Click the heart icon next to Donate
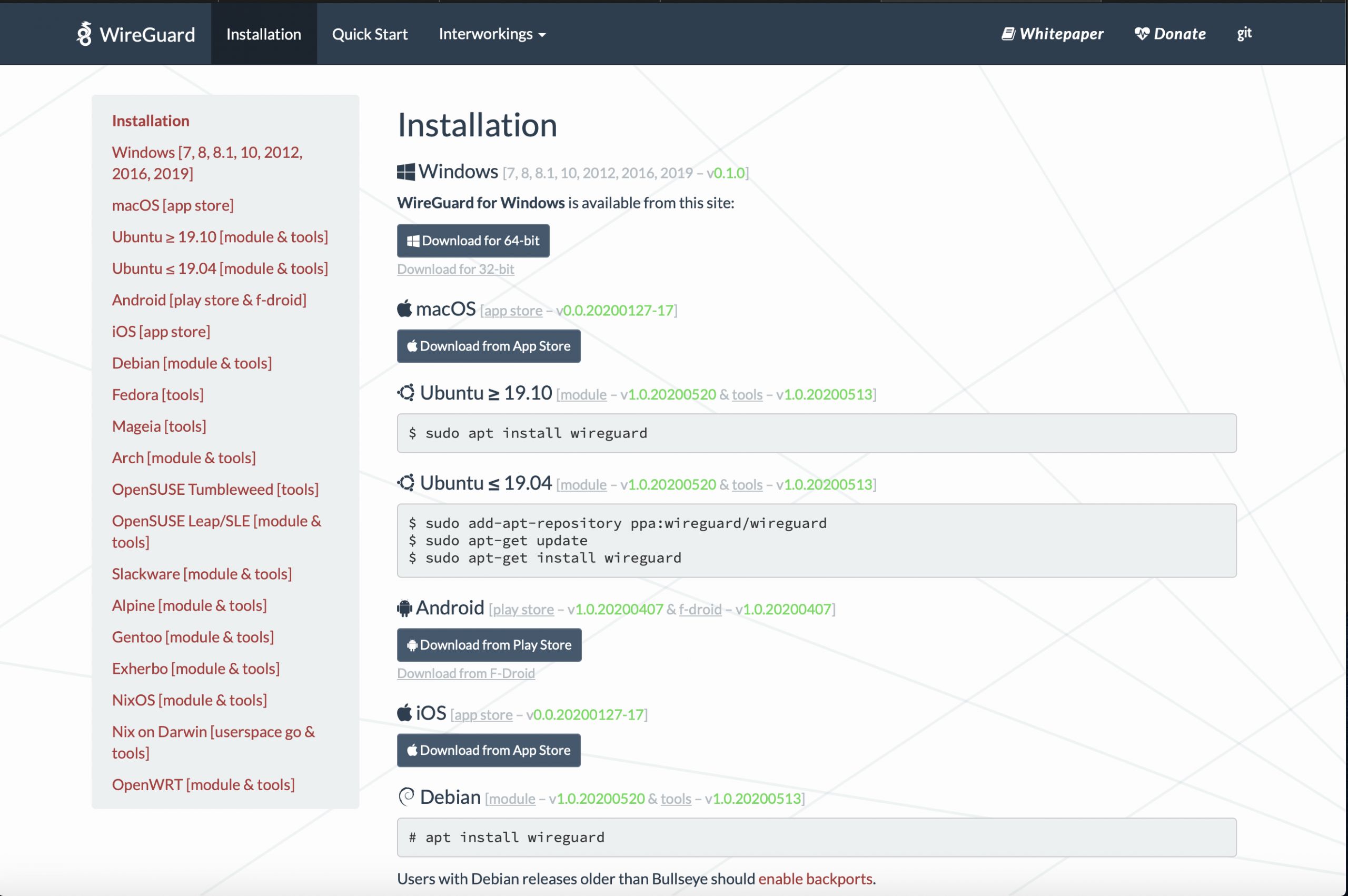 1142,34
